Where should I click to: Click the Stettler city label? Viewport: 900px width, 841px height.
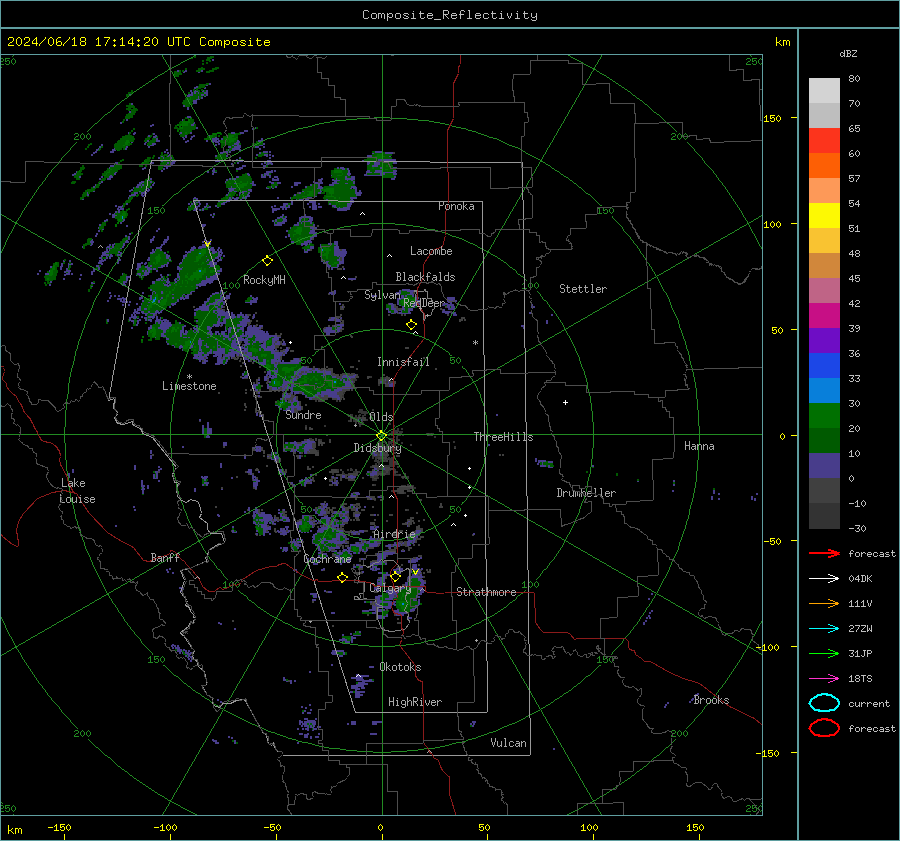click(x=583, y=289)
